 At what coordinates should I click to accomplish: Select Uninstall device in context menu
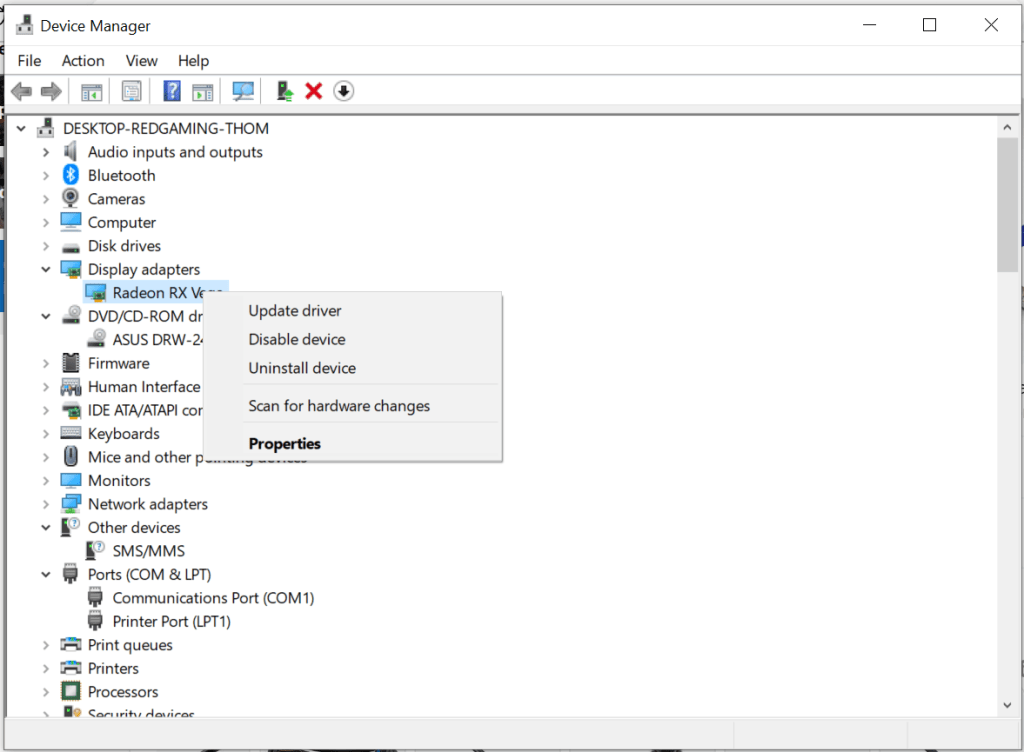(302, 368)
